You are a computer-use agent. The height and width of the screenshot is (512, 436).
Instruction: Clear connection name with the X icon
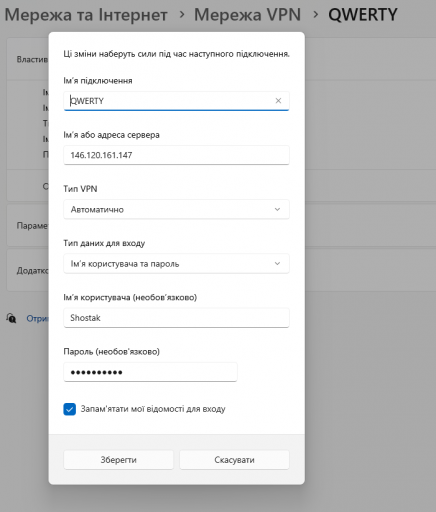pos(278,101)
